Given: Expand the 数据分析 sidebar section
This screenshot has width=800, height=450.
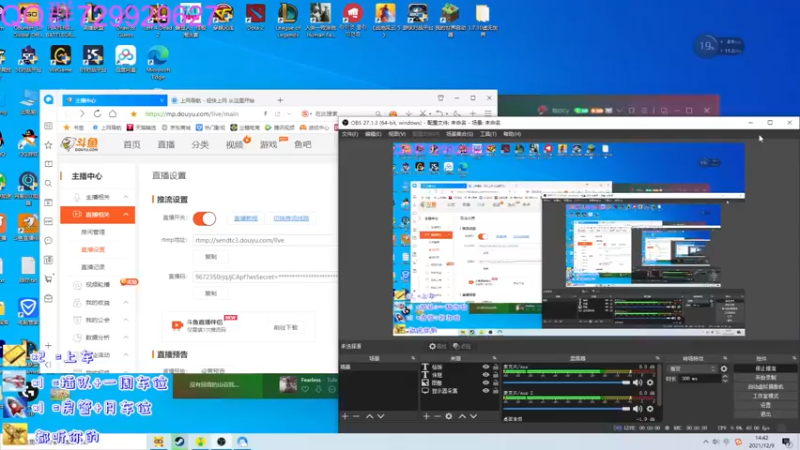Looking at the screenshot, I should (98, 337).
